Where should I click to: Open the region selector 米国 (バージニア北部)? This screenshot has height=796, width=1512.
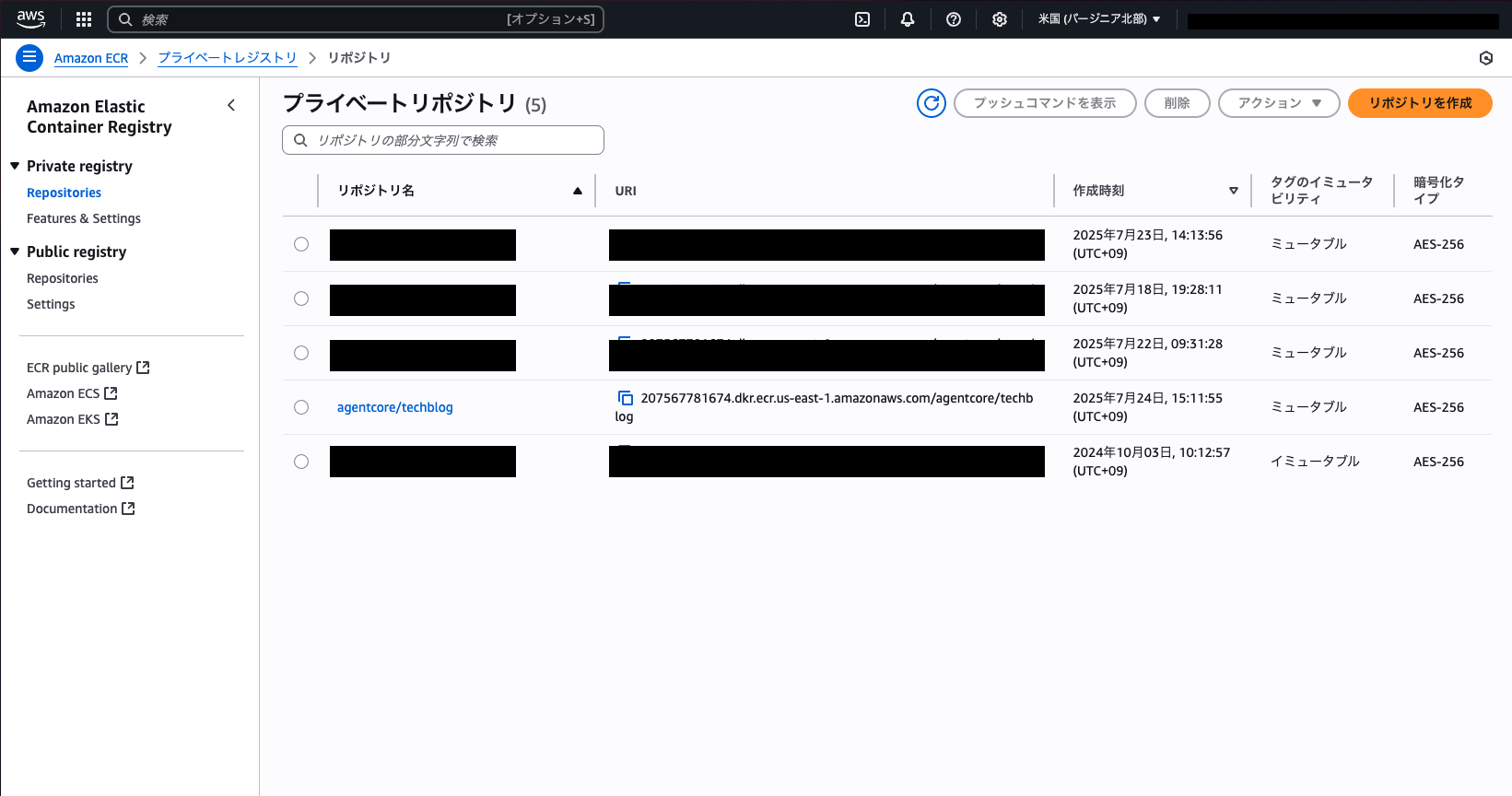1099,19
